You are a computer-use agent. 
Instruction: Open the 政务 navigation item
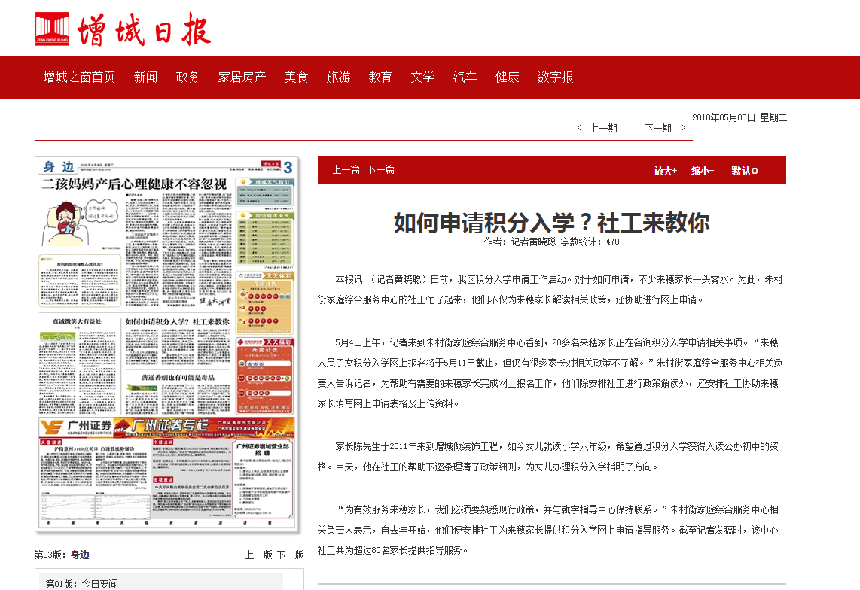[x=187, y=77]
